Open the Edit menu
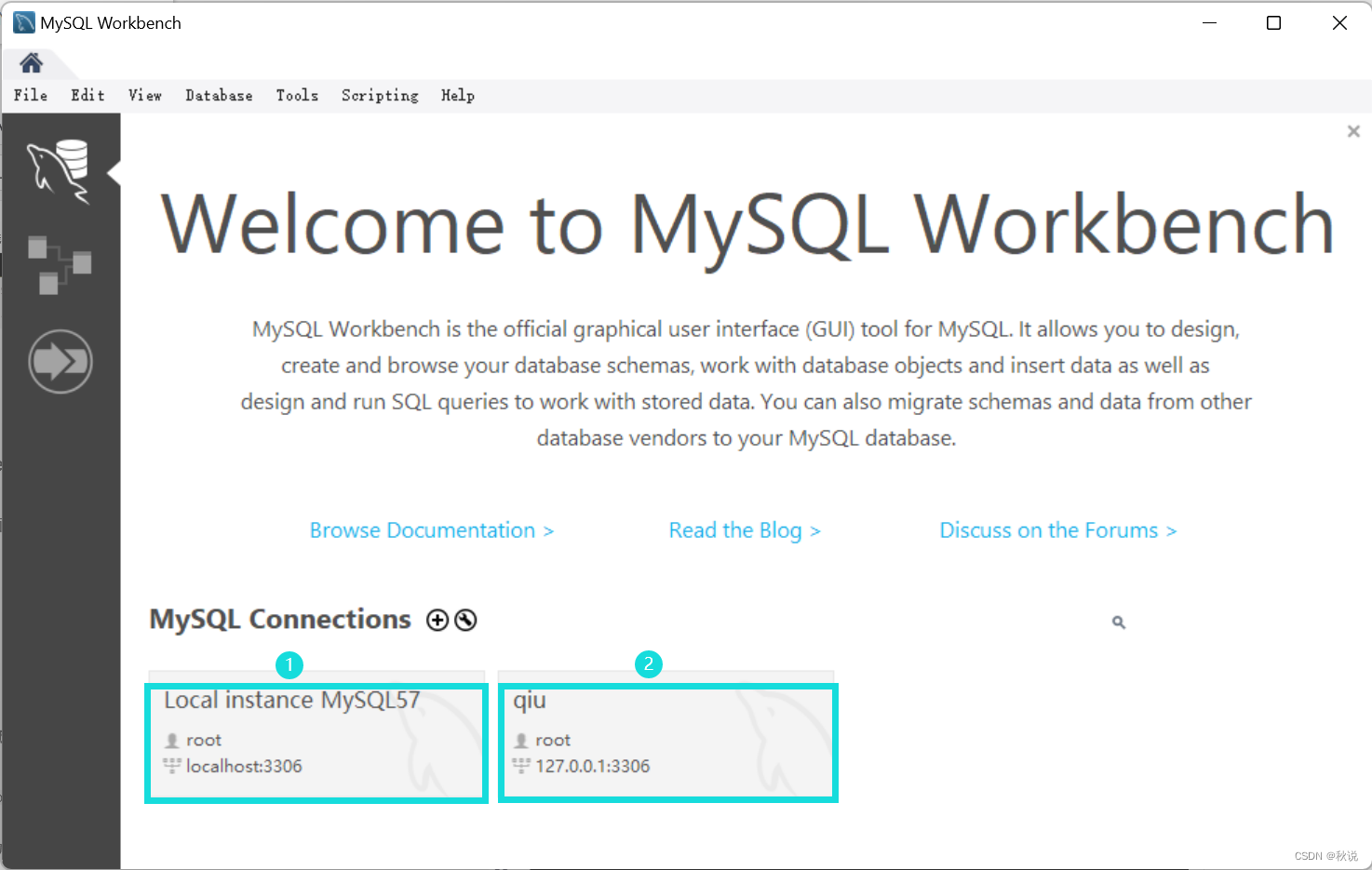1372x870 pixels. click(x=87, y=95)
